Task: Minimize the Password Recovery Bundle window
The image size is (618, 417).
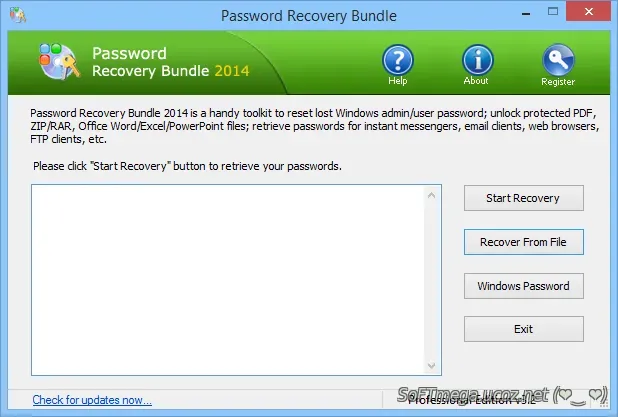Action: (526, 13)
